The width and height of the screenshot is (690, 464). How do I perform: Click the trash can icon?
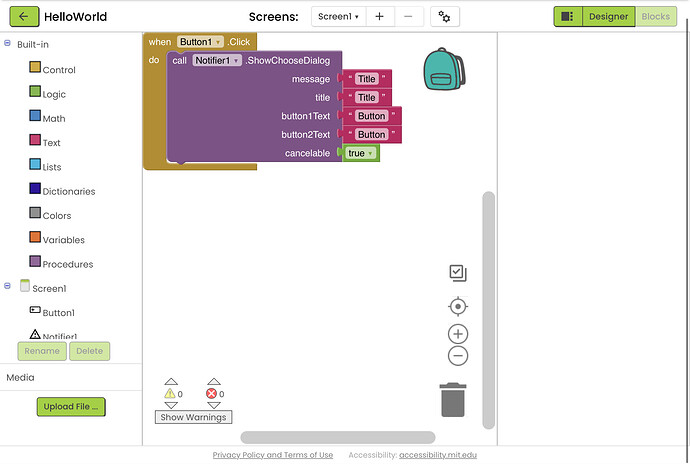pos(453,399)
